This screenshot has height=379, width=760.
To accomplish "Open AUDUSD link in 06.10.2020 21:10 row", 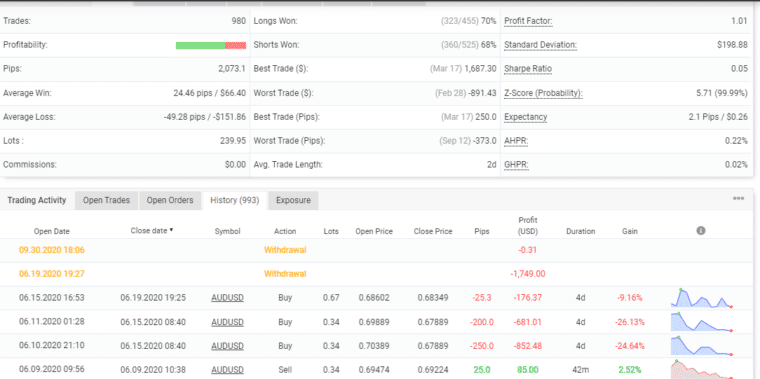I will coord(227,346).
